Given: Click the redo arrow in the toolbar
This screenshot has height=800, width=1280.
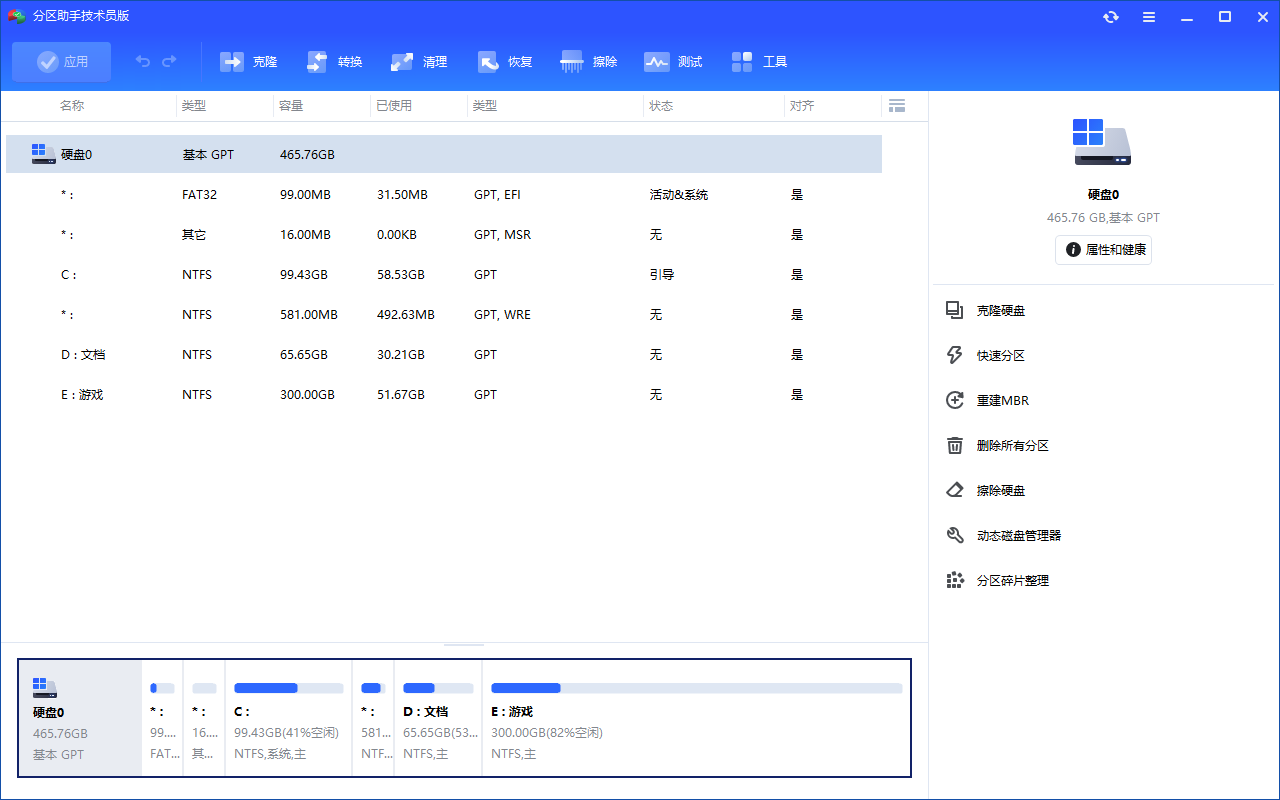Looking at the screenshot, I should (170, 61).
